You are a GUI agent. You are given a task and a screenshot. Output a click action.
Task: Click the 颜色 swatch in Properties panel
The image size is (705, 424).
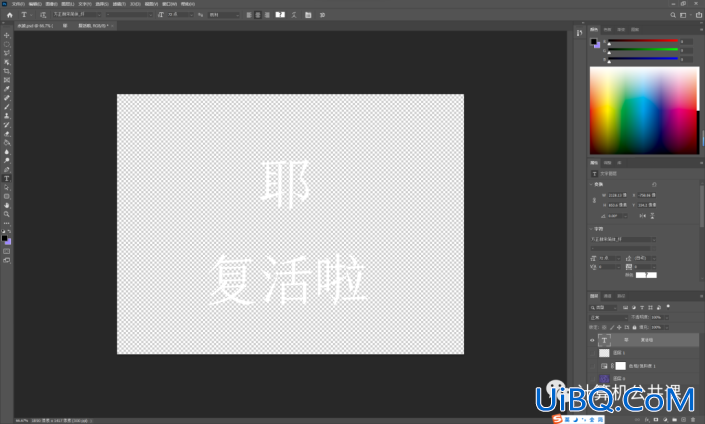[x=646, y=275]
